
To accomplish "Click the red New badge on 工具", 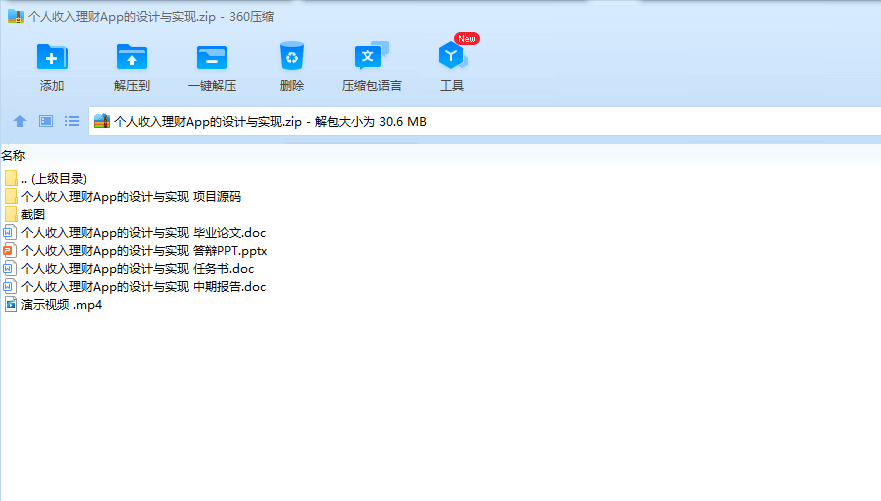I will (467, 38).
